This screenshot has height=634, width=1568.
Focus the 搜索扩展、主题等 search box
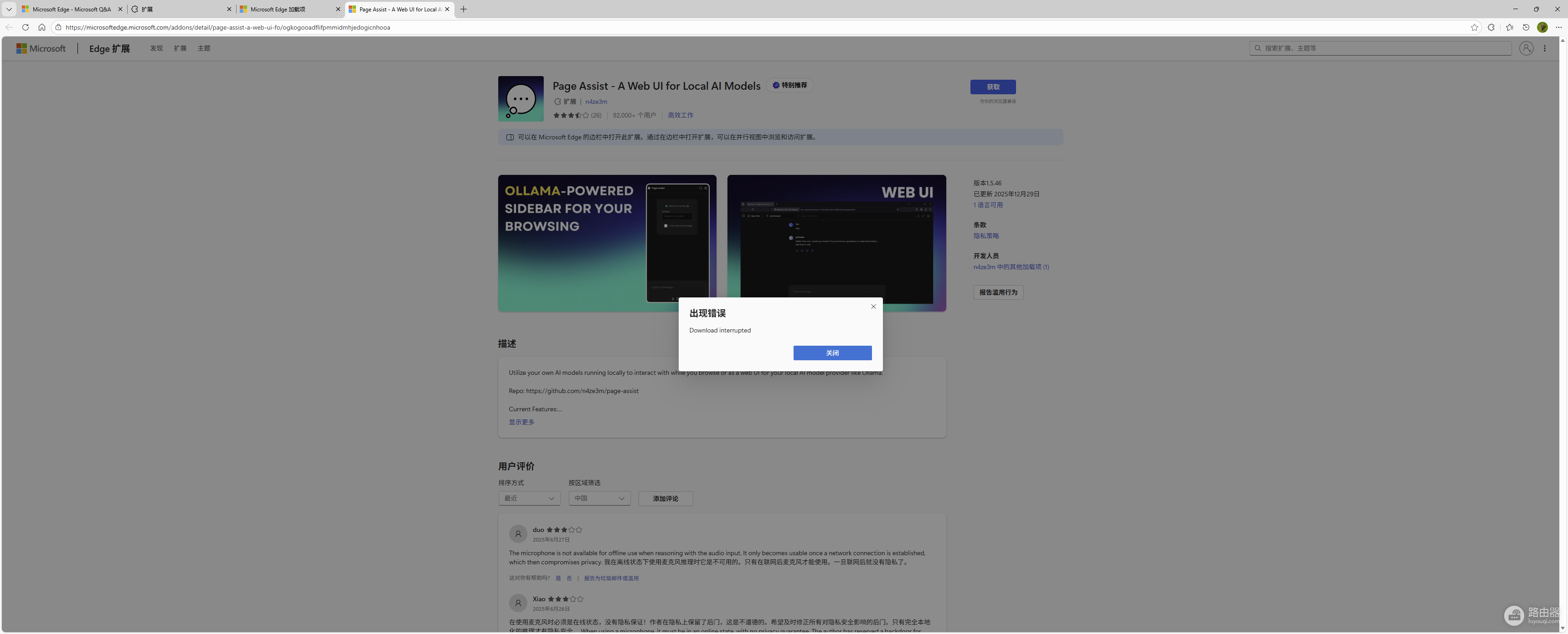1380,48
